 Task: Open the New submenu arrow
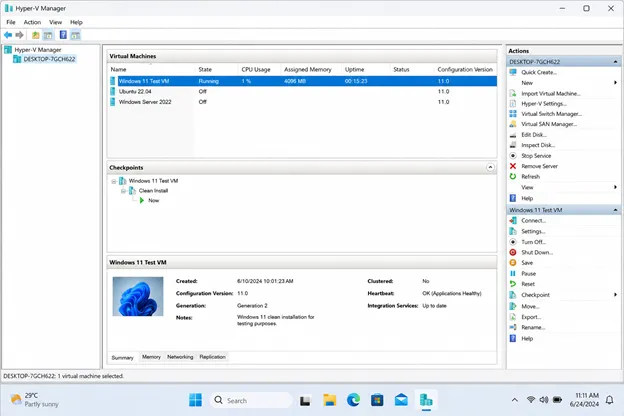click(615, 83)
